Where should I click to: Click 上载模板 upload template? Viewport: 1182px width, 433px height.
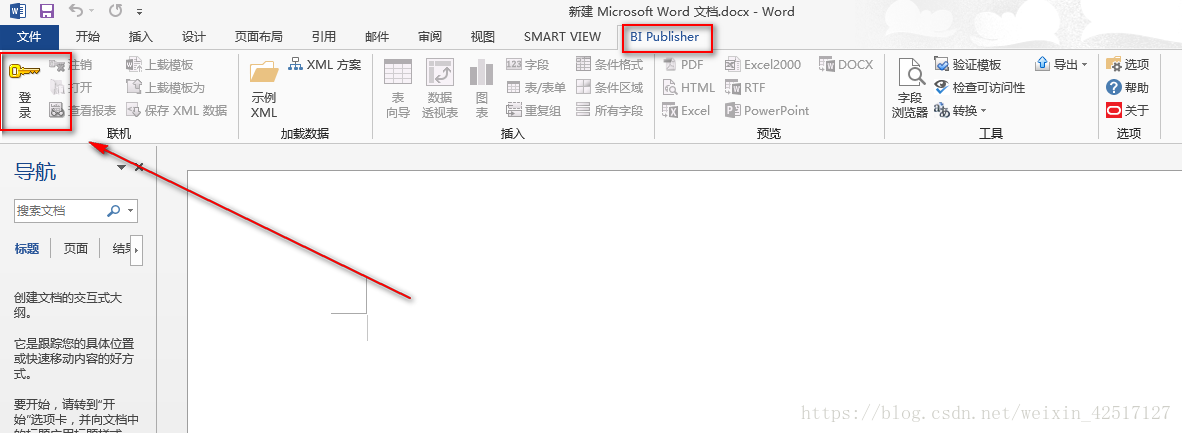coord(159,65)
